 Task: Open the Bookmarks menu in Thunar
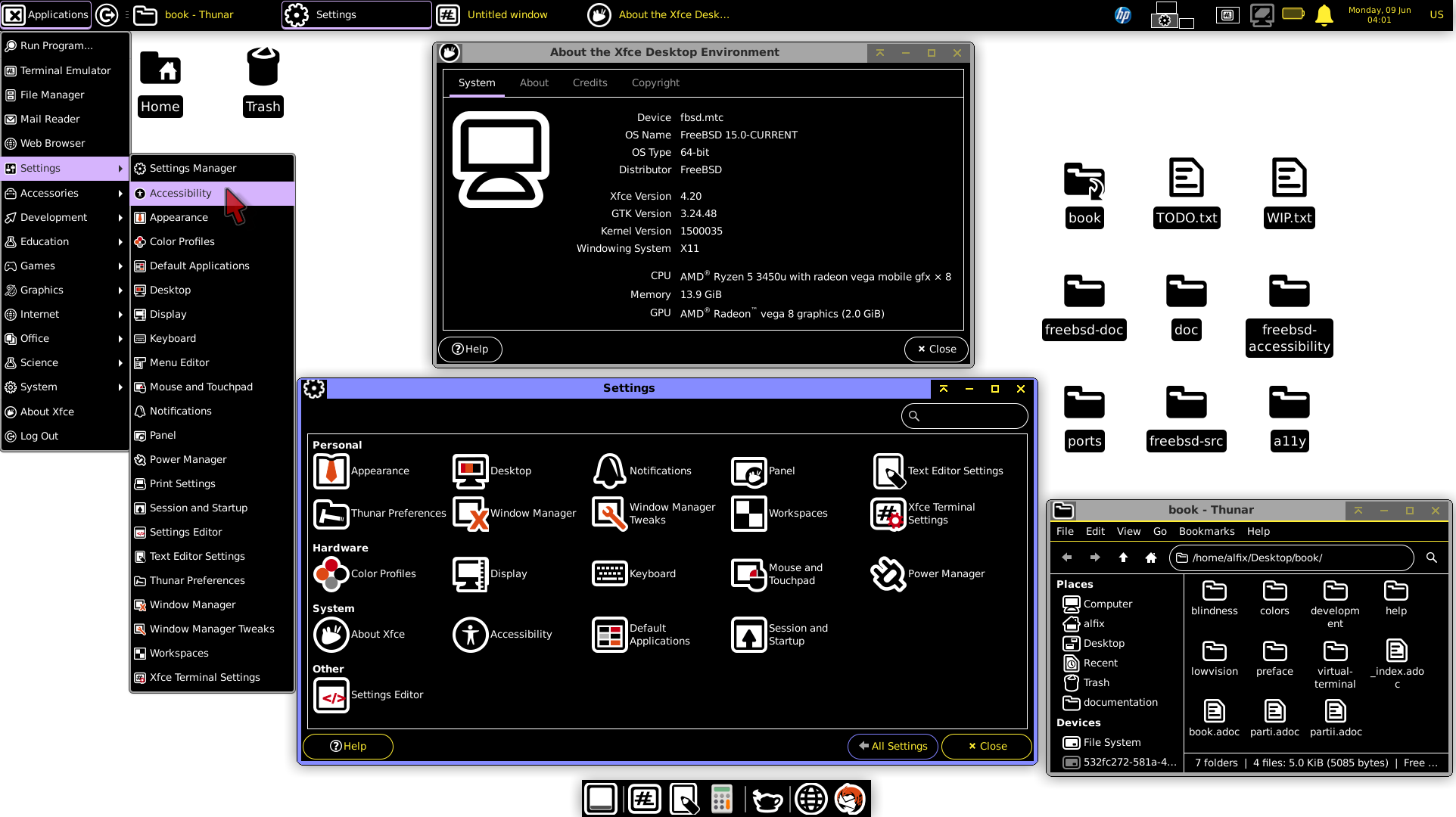pyautogui.click(x=1206, y=531)
